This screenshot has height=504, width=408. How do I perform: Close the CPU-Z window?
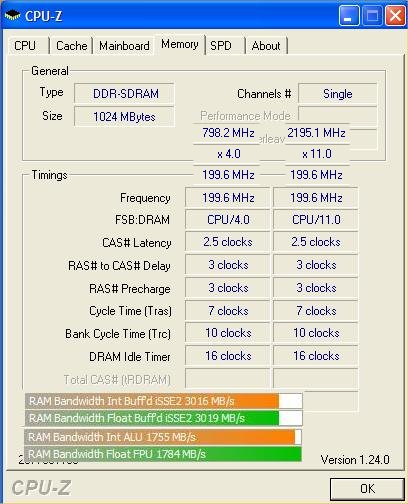point(395,15)
